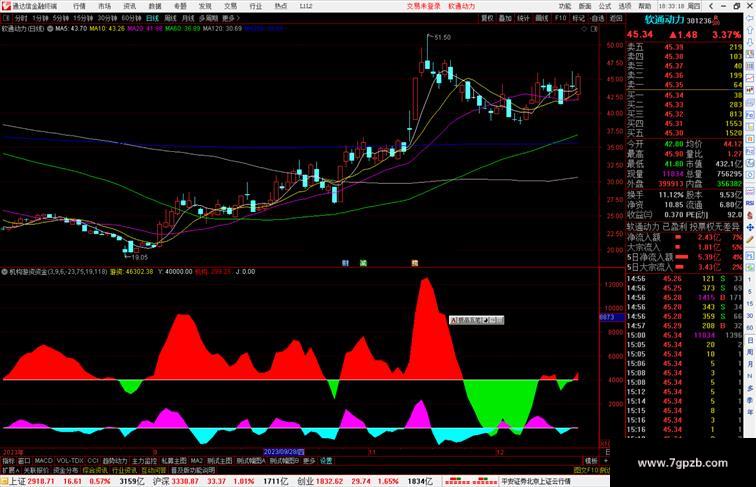The height and width of the screenshot is (487, 756).
Task: Click the 交易未登录 login link
Action: click(423, 6)
